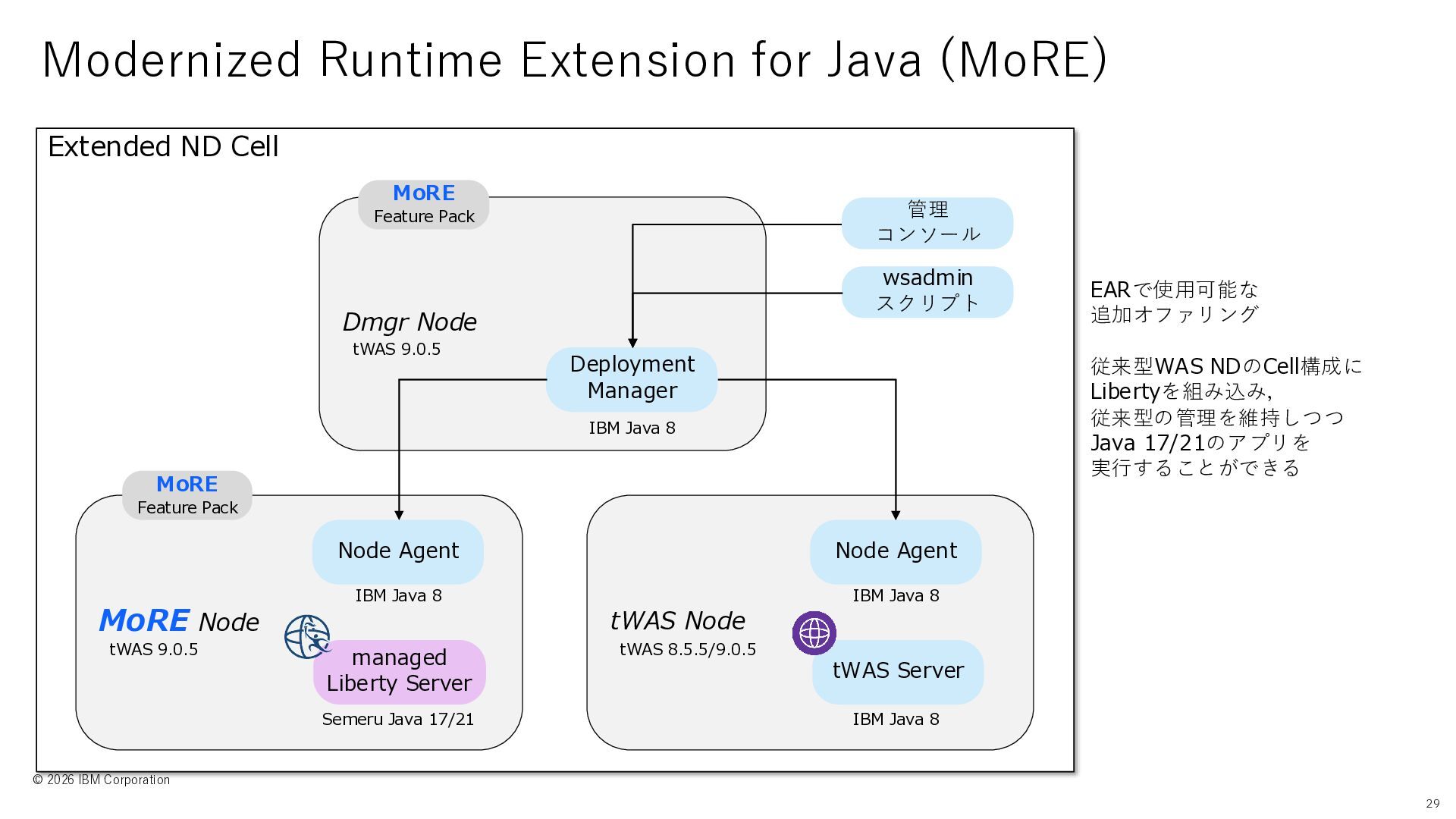This screenshot has height=819, width=1456.
Task: Click the Node Agent box in MoRE Node
Action: (398, 551)
